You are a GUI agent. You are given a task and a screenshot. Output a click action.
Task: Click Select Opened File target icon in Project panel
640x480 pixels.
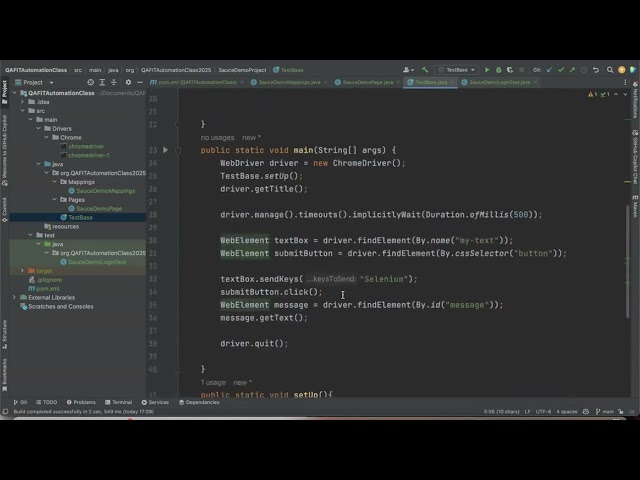click(x=91, y=82)
